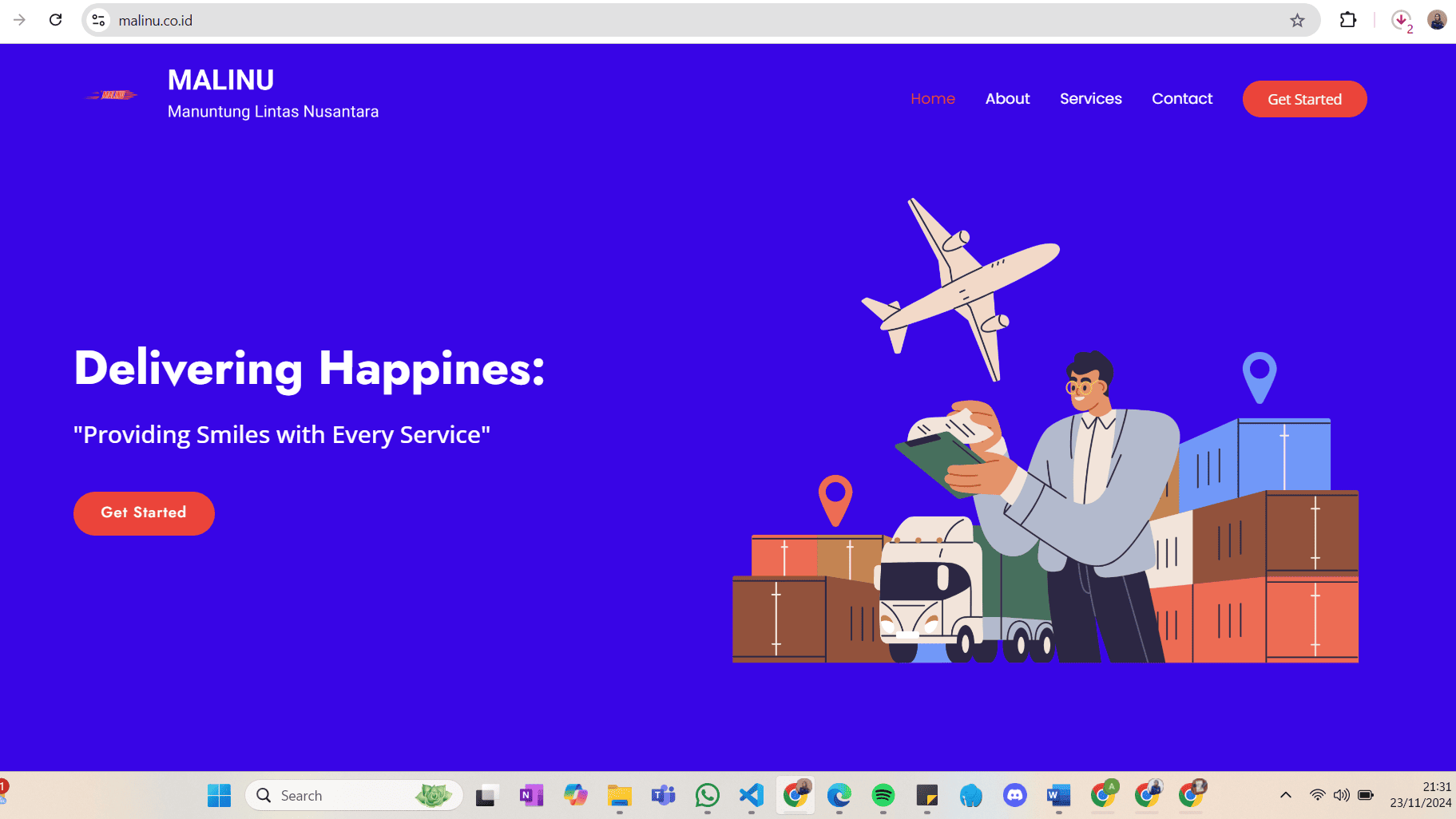This screenshot has width=1456, height=819.
Task: Expand the system tray hidden icons chevron
Action: click(1285, 795)
